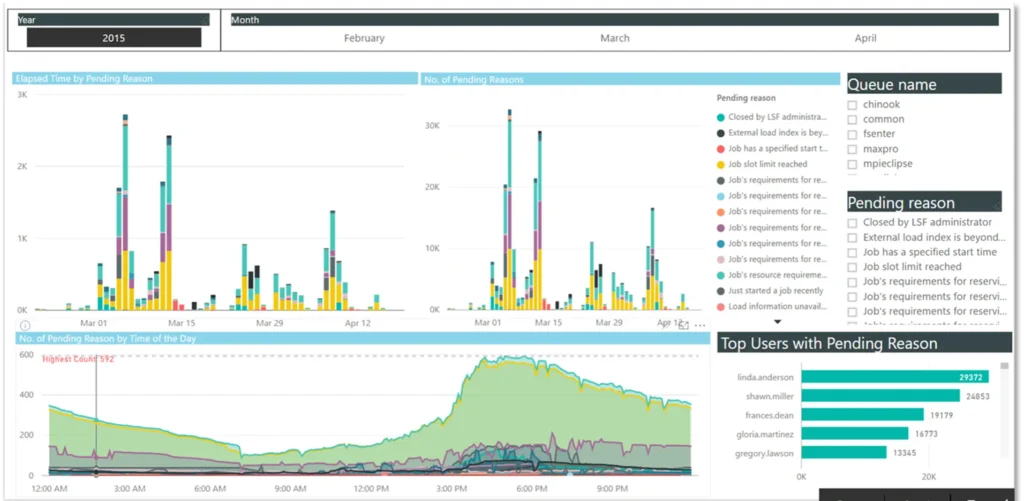Viewport: 1024px width, 501px height.
Task: Select Just started a job recently legend entry
Action: tap(770, 291)
